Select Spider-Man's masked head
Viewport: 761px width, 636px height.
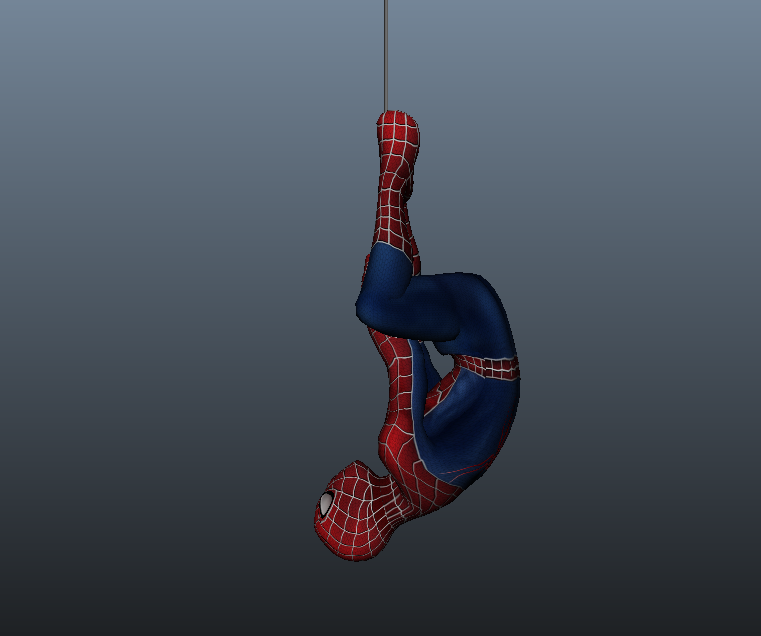tap(359, 510)
